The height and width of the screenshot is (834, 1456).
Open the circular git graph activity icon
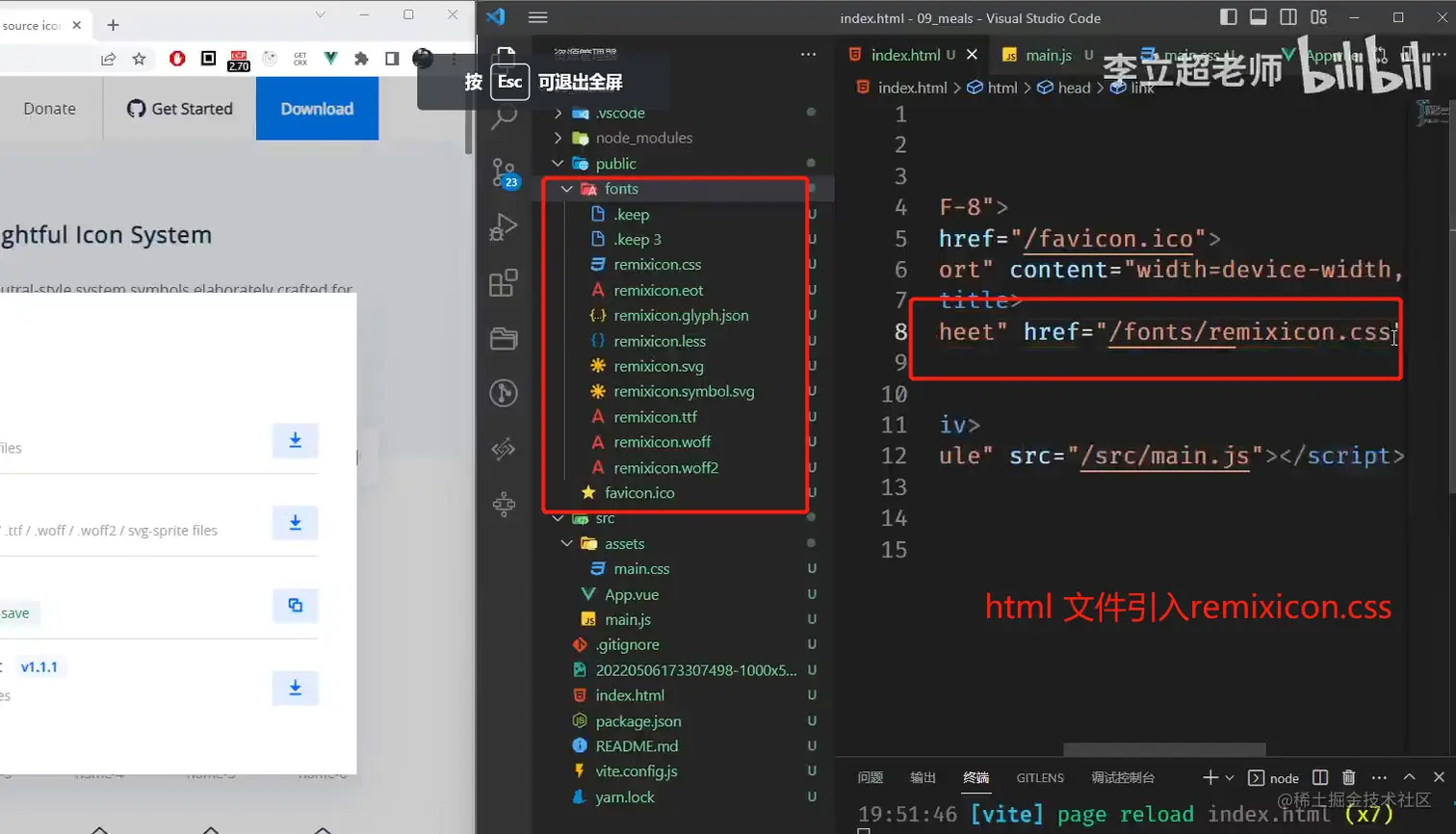pyautogui.click(x=504, y=393)
